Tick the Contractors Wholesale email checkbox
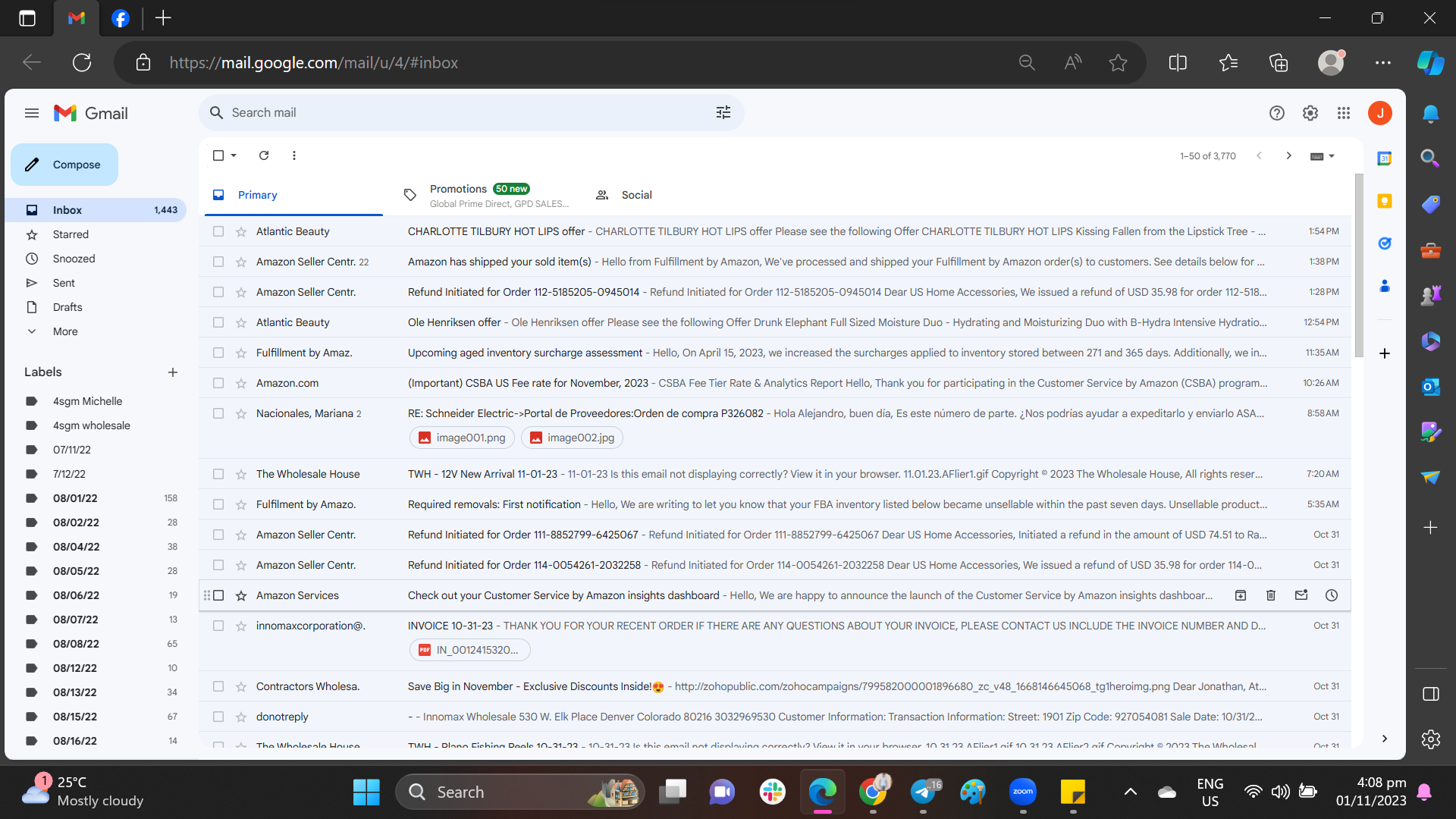 218,686
